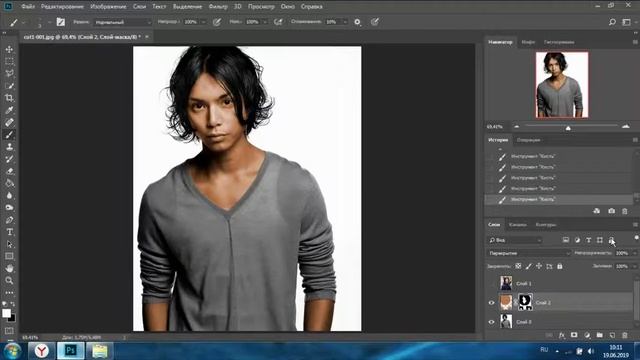Select the Zoom tool
The height and width of the screenshot is (360, 640).
click(x=9, y=281)
